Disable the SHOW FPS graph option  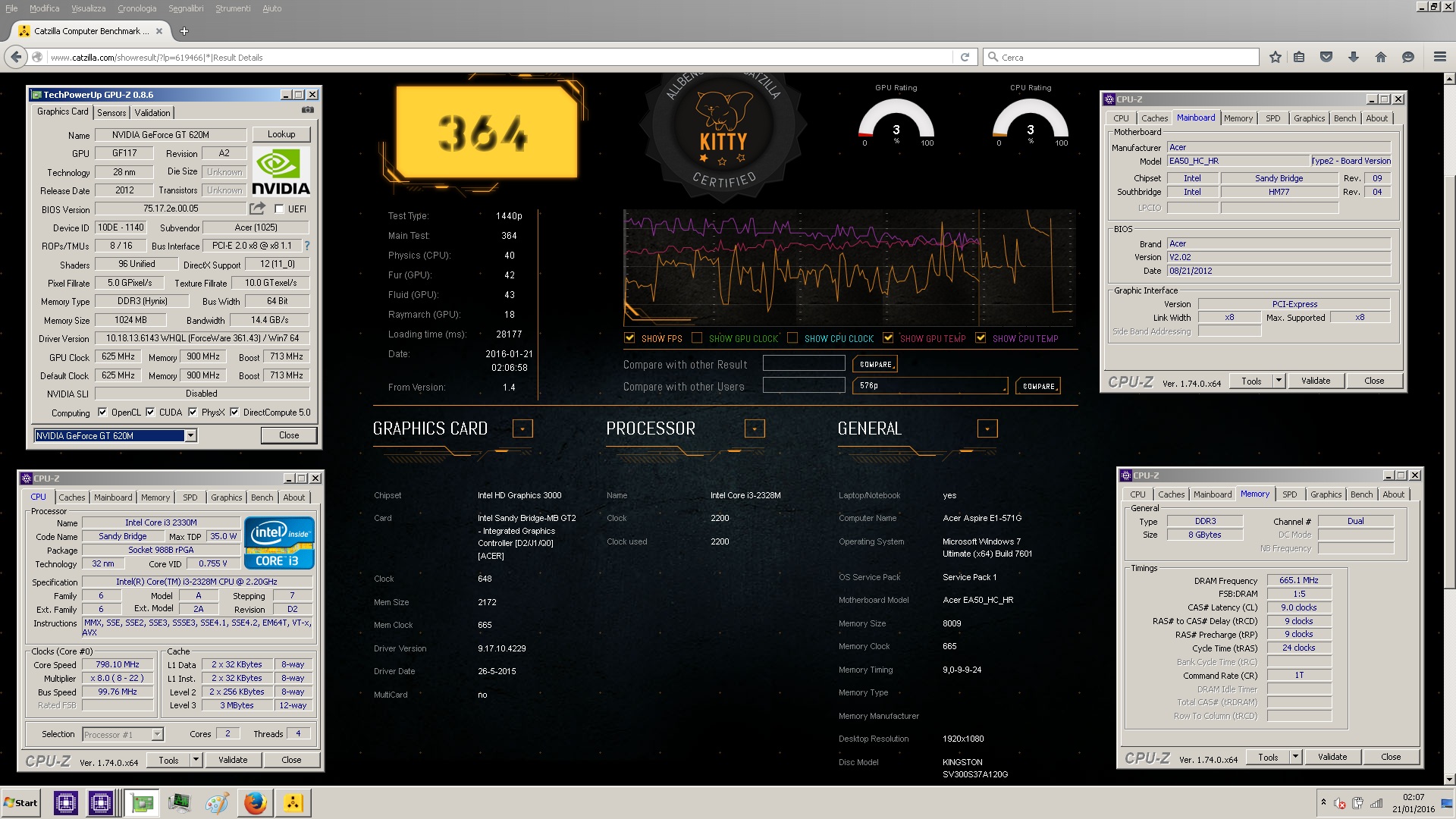click(x=629, y=338)
